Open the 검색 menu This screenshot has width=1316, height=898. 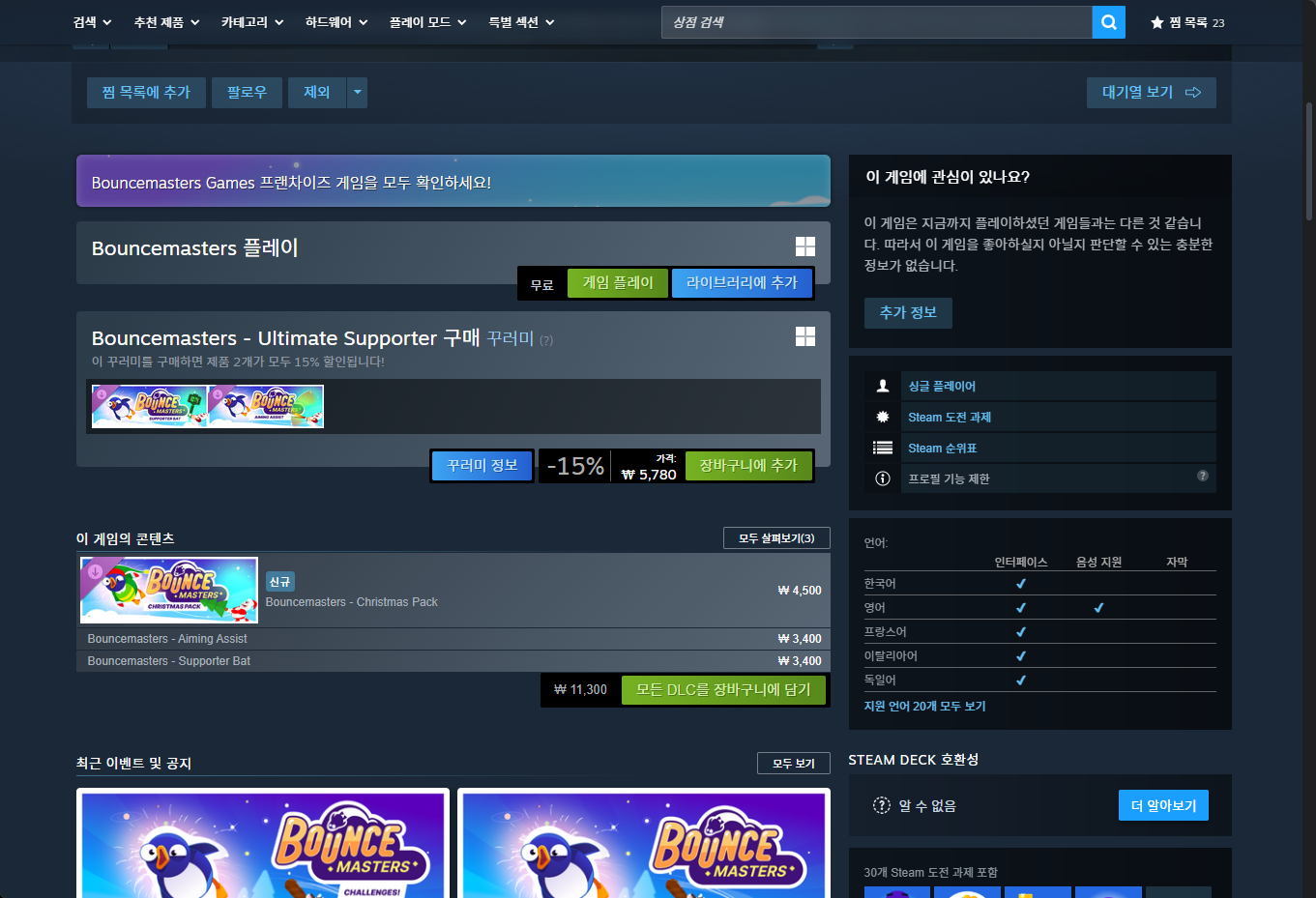click(x=93, y=22)
